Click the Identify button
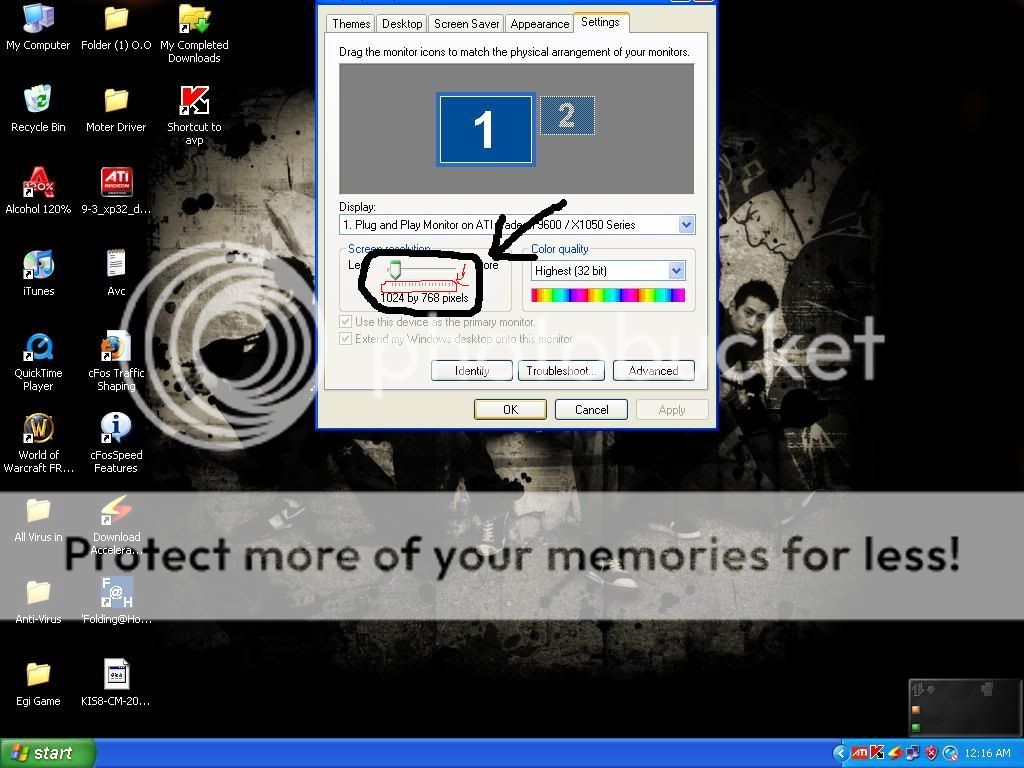This screenshot has height=768, width=1024. click(472, 371)
